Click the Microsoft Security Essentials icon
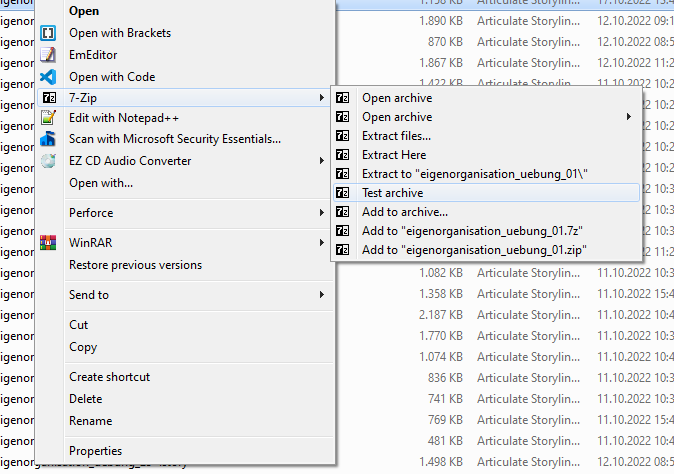674x474 pixels. point(47,139)
